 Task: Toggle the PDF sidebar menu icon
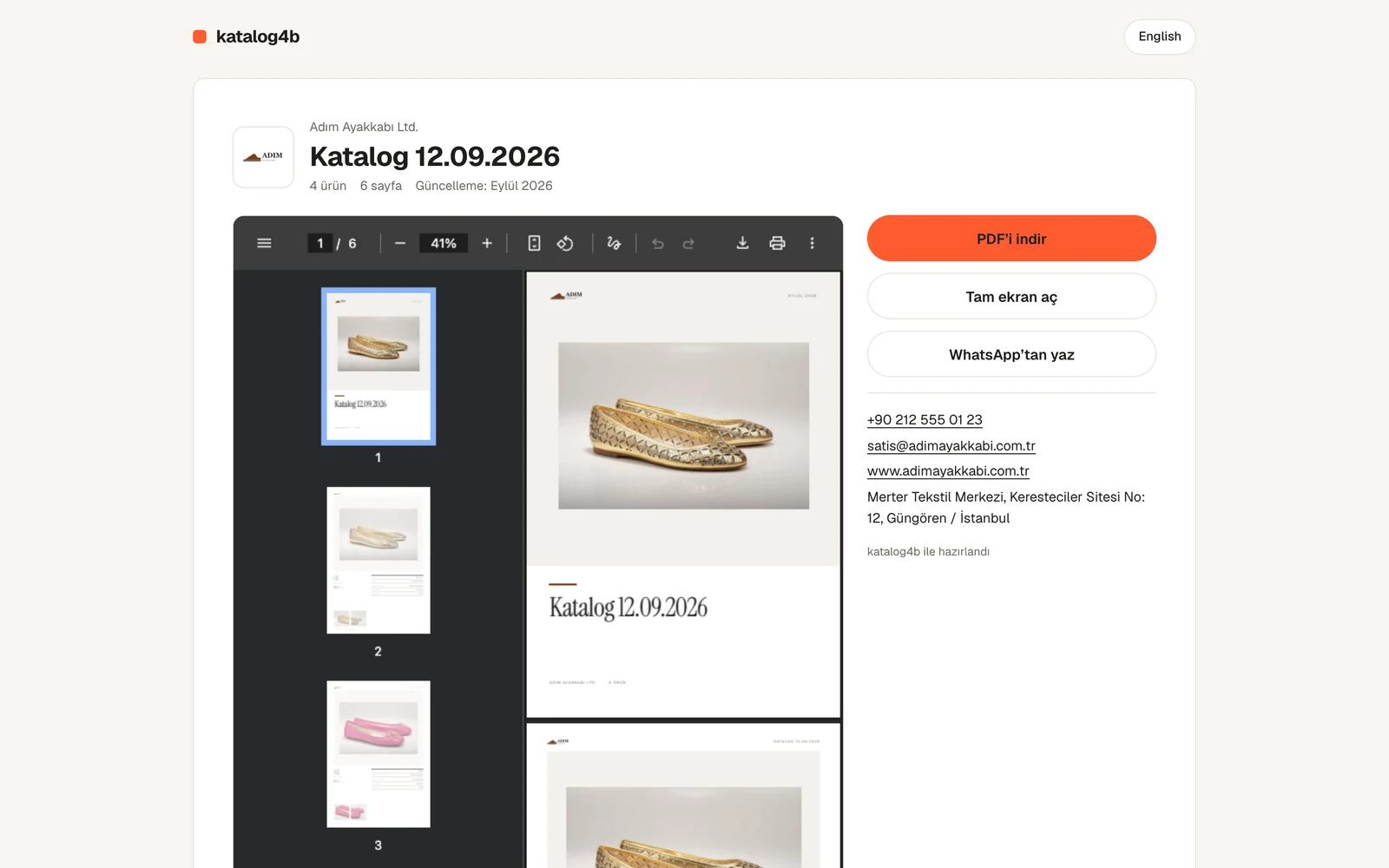(x=265, y=243)
